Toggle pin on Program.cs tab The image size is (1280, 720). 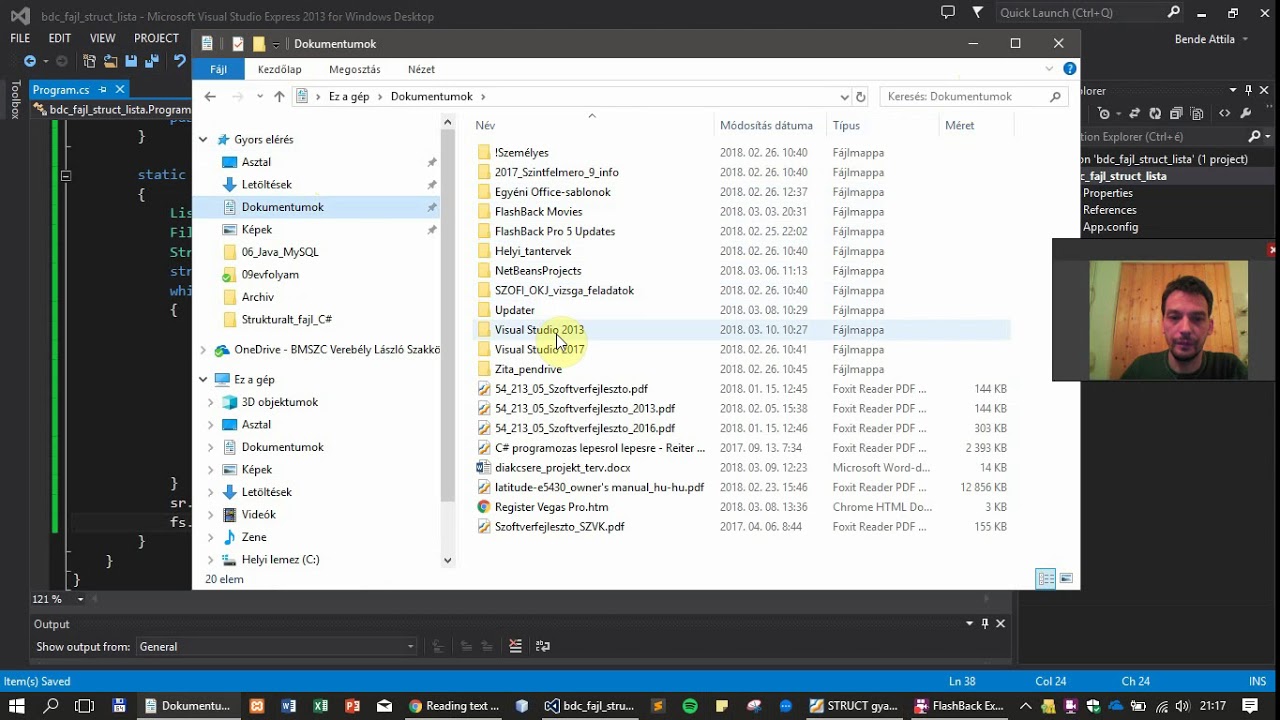click(103, 90)
